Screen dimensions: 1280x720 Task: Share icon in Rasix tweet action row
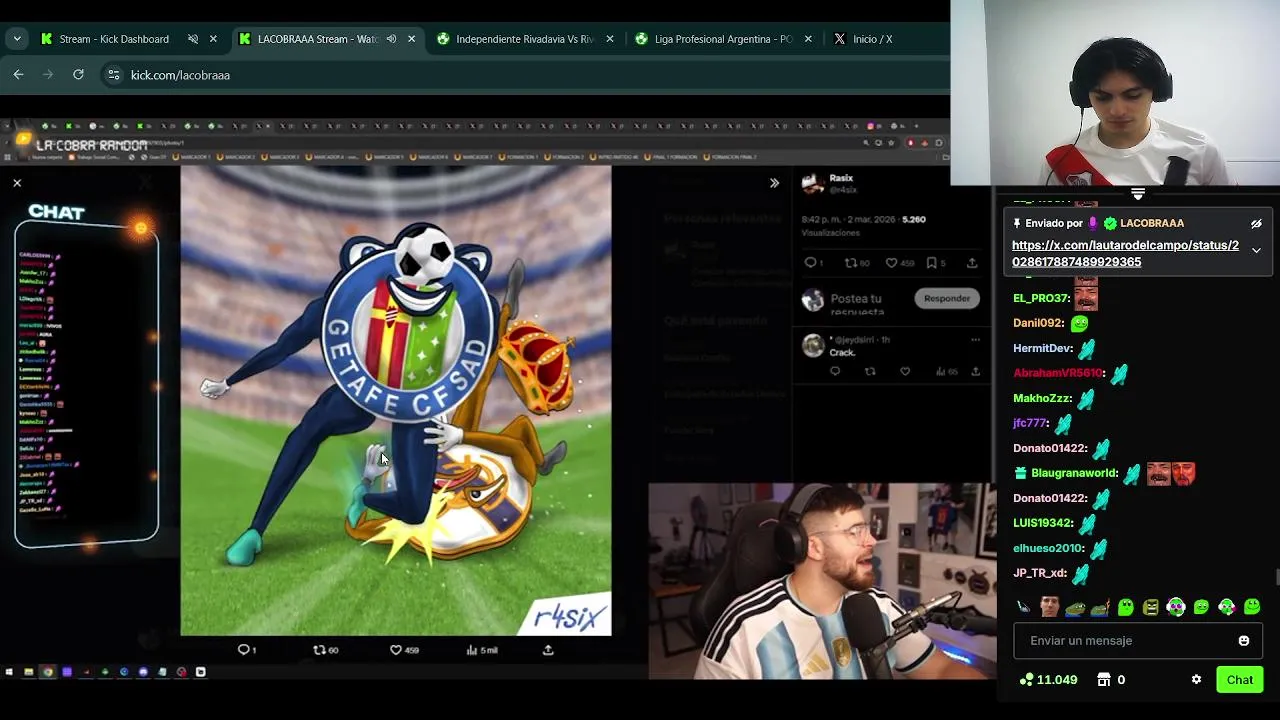click(972, 263)
